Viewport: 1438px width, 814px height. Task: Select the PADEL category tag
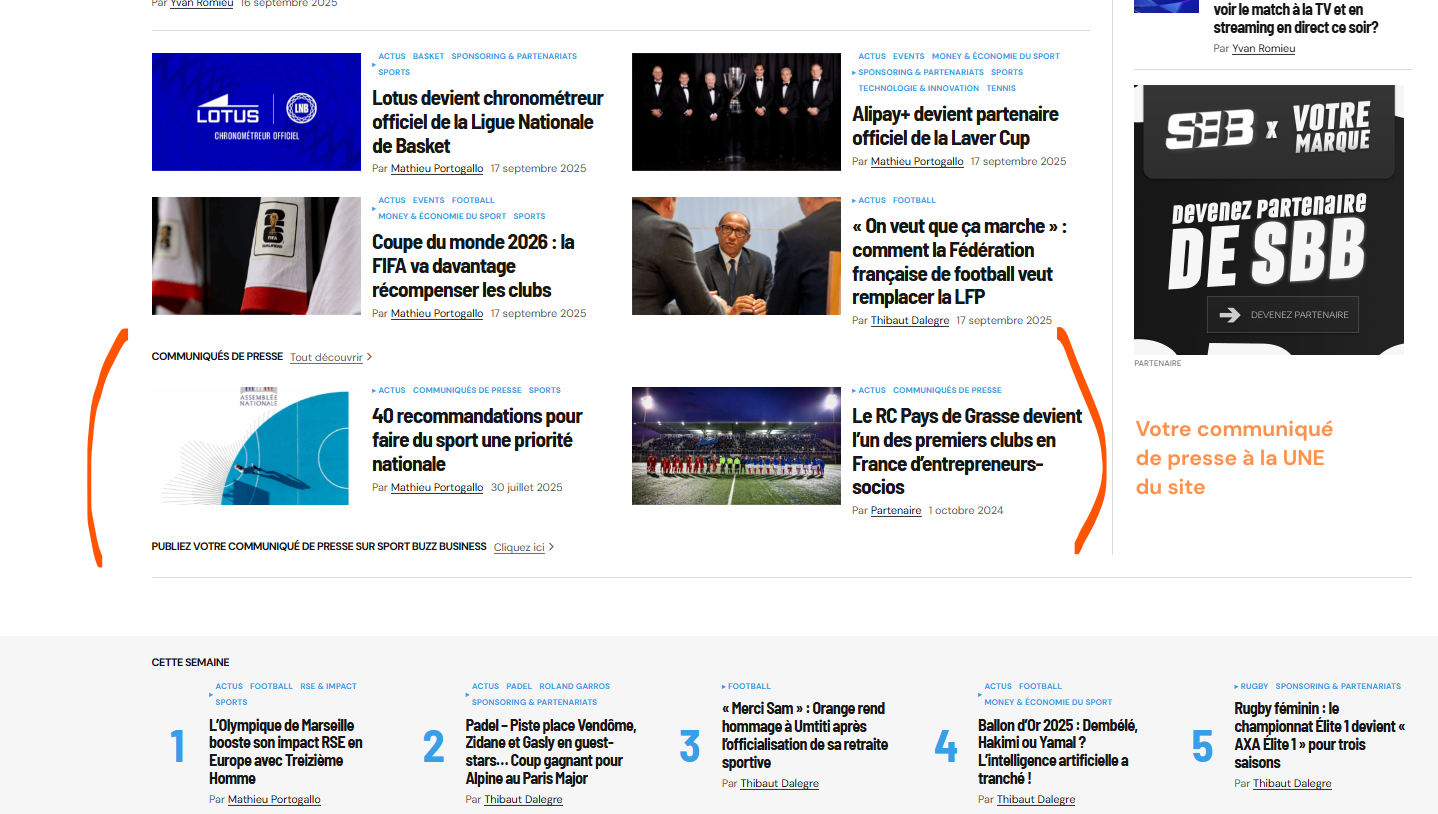[x=519, y=687]
